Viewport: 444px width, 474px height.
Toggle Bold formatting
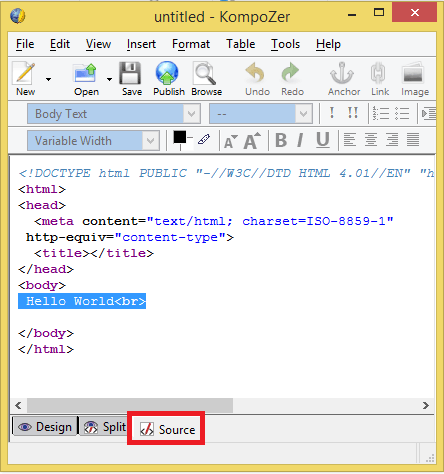pos(281,140)
